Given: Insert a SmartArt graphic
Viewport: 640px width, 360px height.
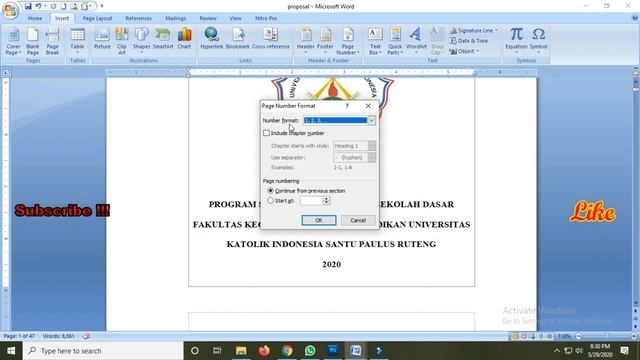Looking at the screenshot, I should tap(163, 39).
